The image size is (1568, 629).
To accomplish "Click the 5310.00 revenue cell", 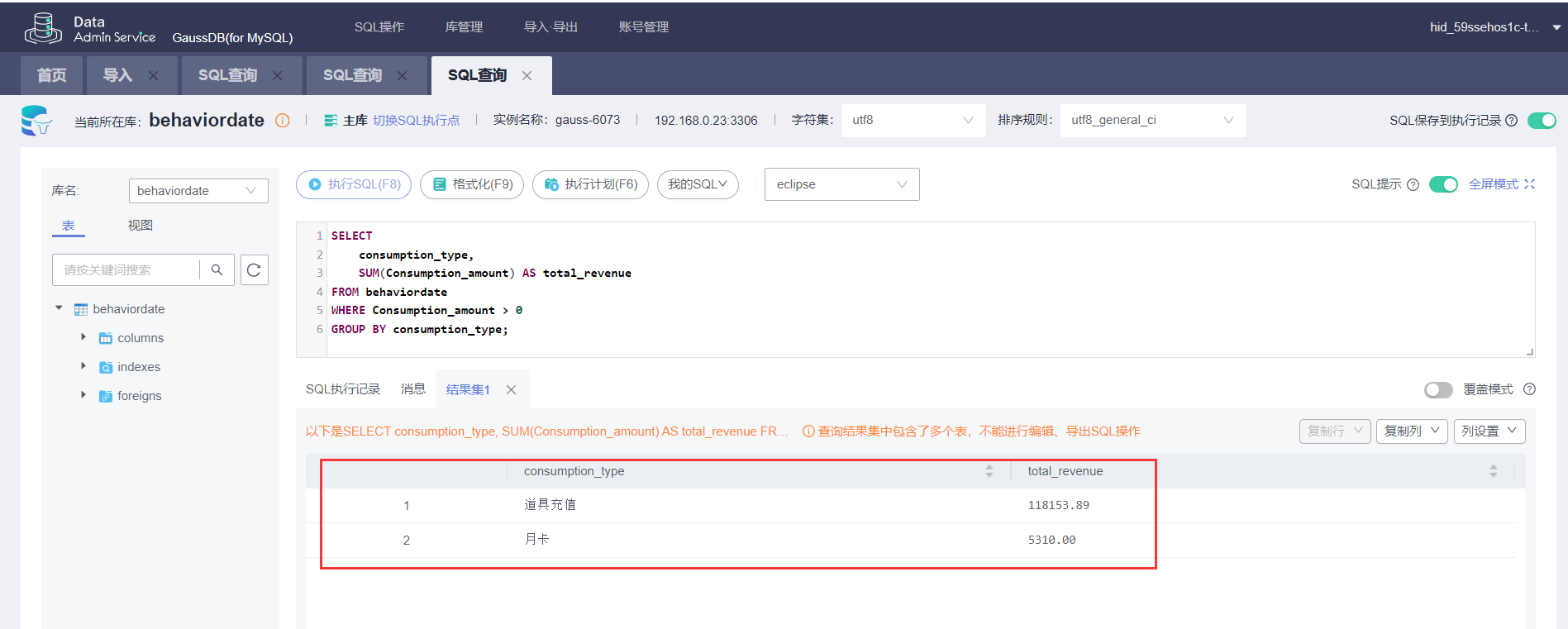I will [x=1051, y=540].
